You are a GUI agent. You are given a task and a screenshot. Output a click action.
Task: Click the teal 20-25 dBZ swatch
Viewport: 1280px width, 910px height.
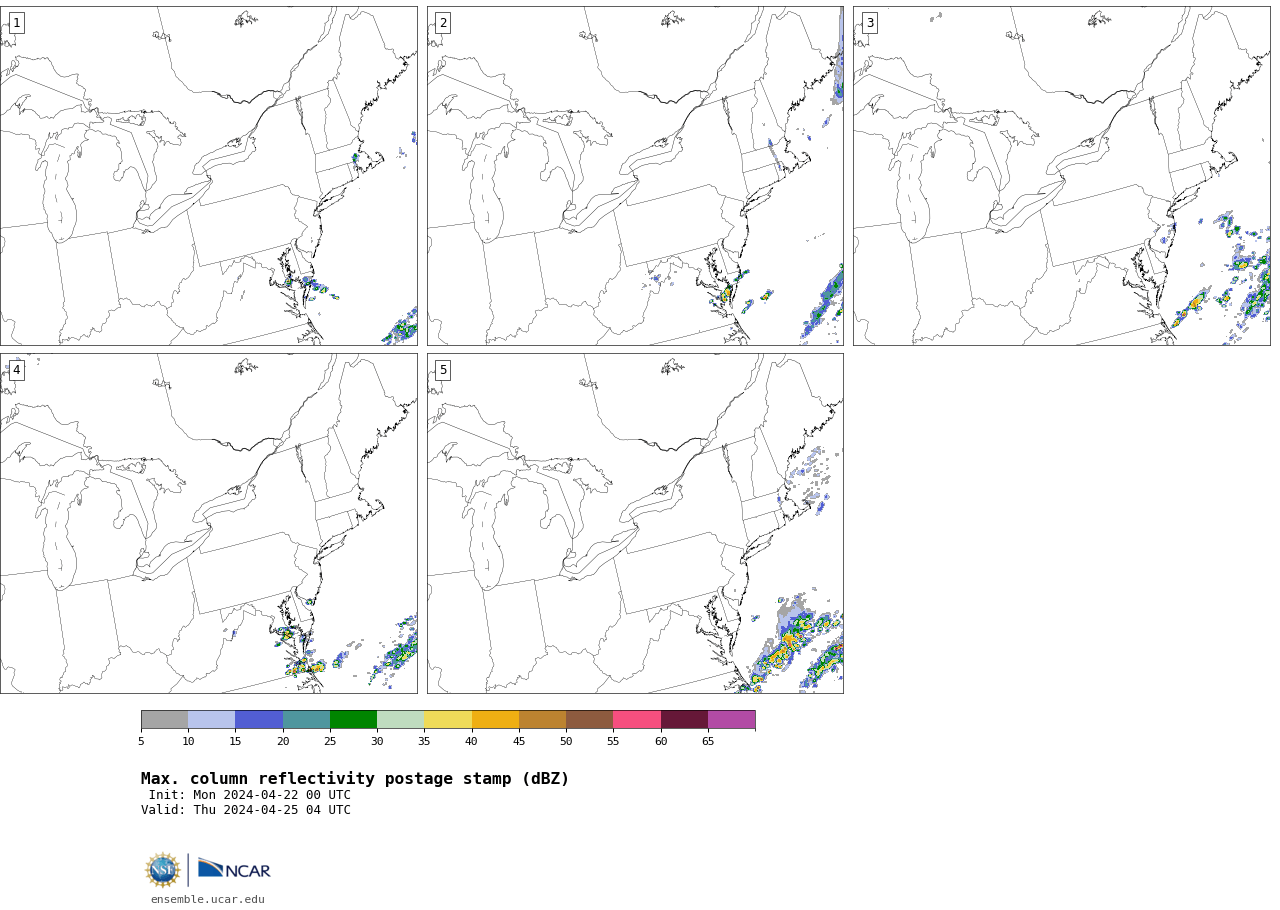tap(306, 720)
